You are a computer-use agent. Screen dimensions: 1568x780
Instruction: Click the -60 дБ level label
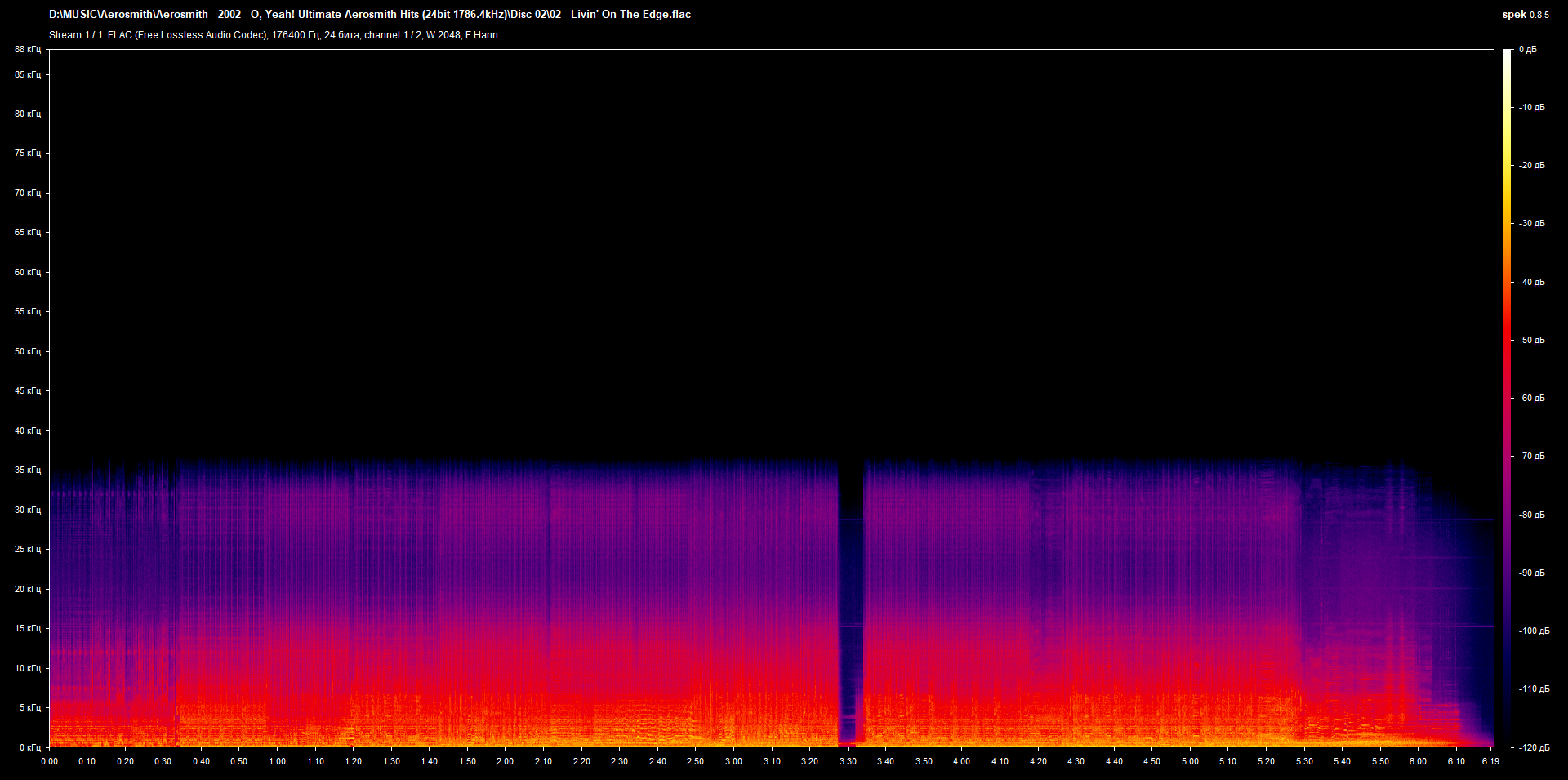(x=1532, y=399)
